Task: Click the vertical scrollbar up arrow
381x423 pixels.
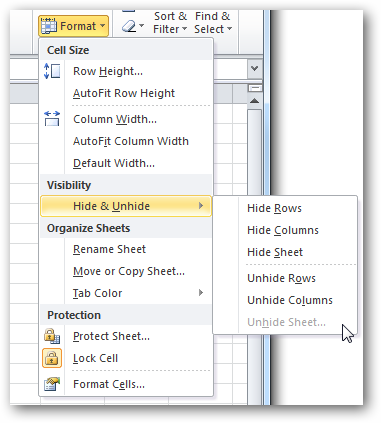Action: coord(255,100)
